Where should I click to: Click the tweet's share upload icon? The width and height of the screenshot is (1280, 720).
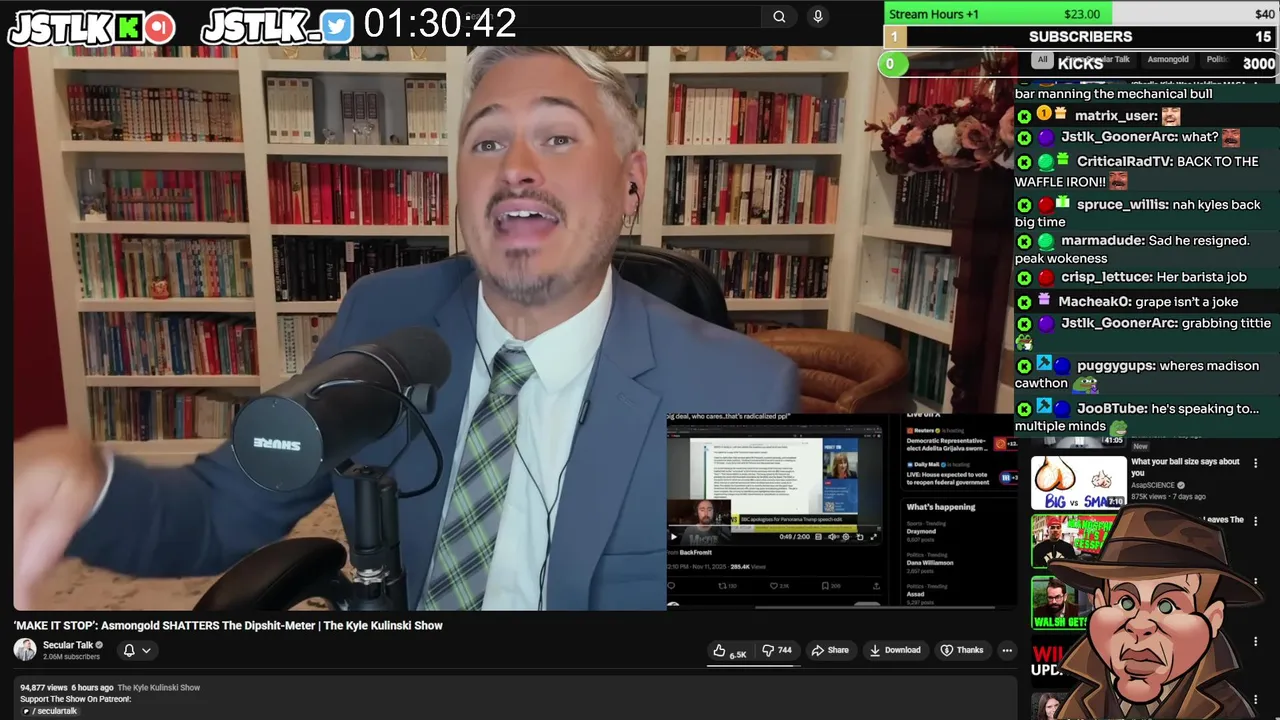[876, 586]
